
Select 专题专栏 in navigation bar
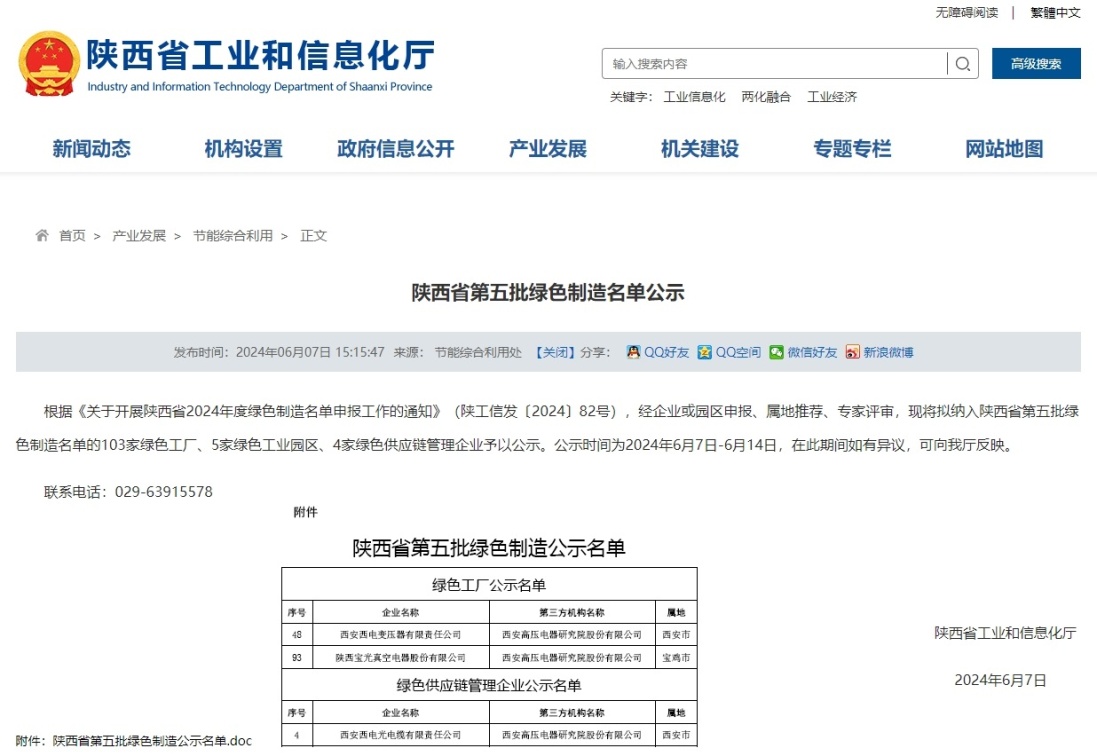pyautogui.click(x=851, y=149)
